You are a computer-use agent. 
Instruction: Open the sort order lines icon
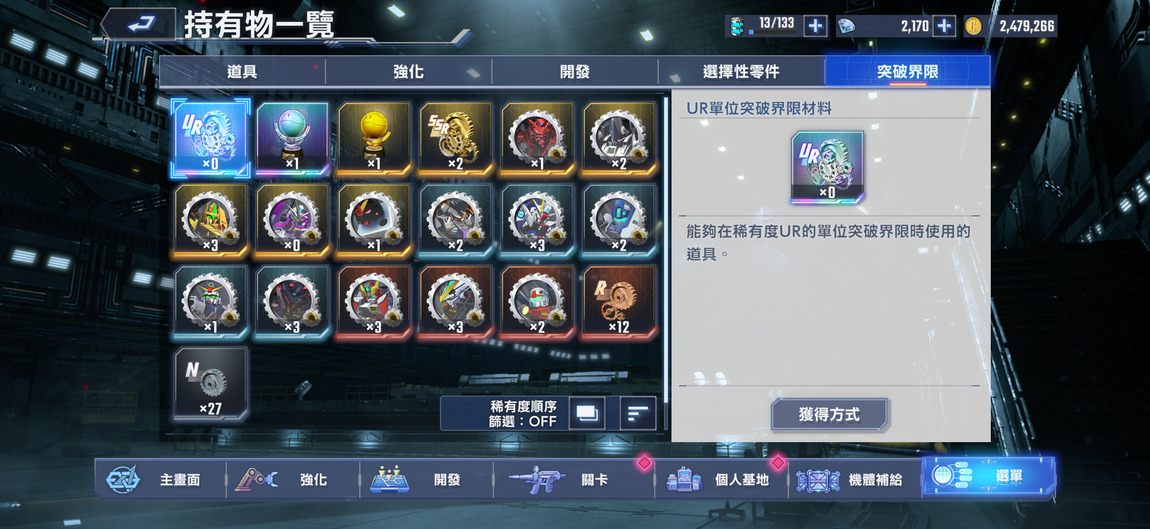pos(638,413)
